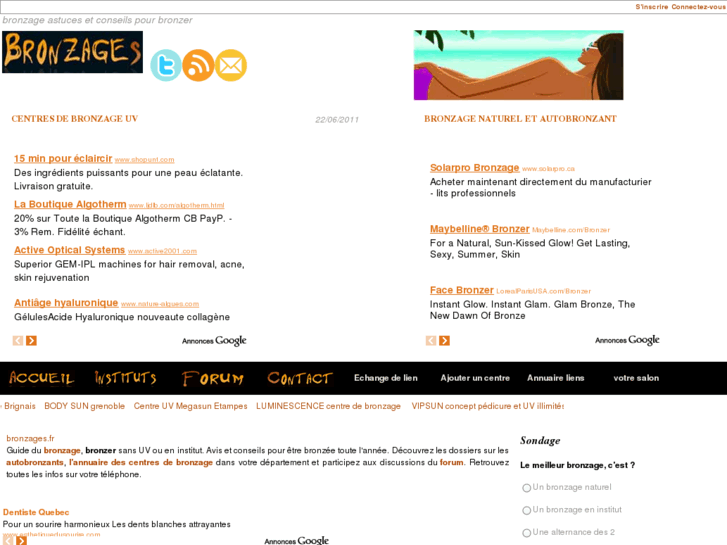Image resolution: width=727 pixels, height=545 pixels.
Task: Open the Twitter icon link
Action: pyautogui.click(x=166, y=65)
